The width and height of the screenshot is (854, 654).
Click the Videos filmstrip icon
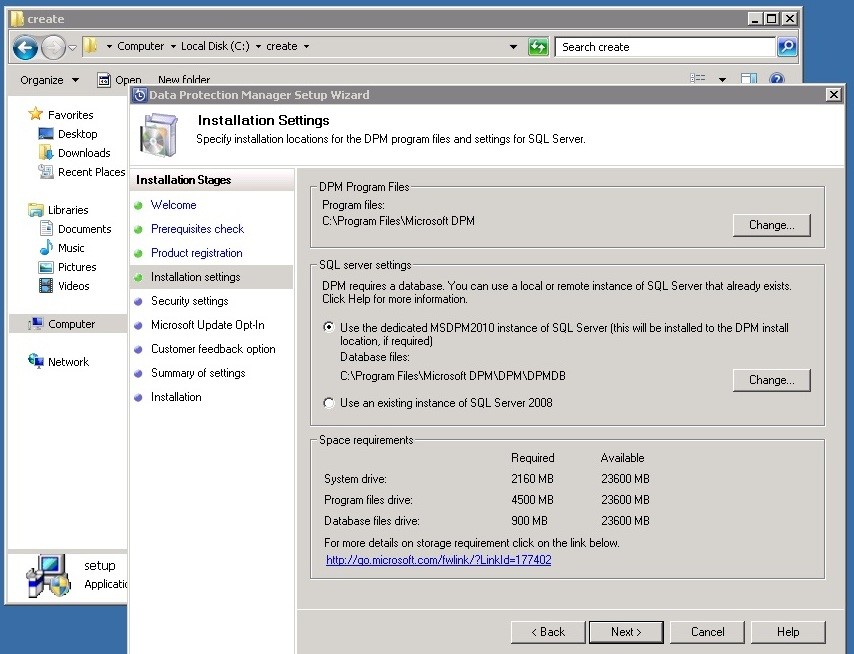46,286
